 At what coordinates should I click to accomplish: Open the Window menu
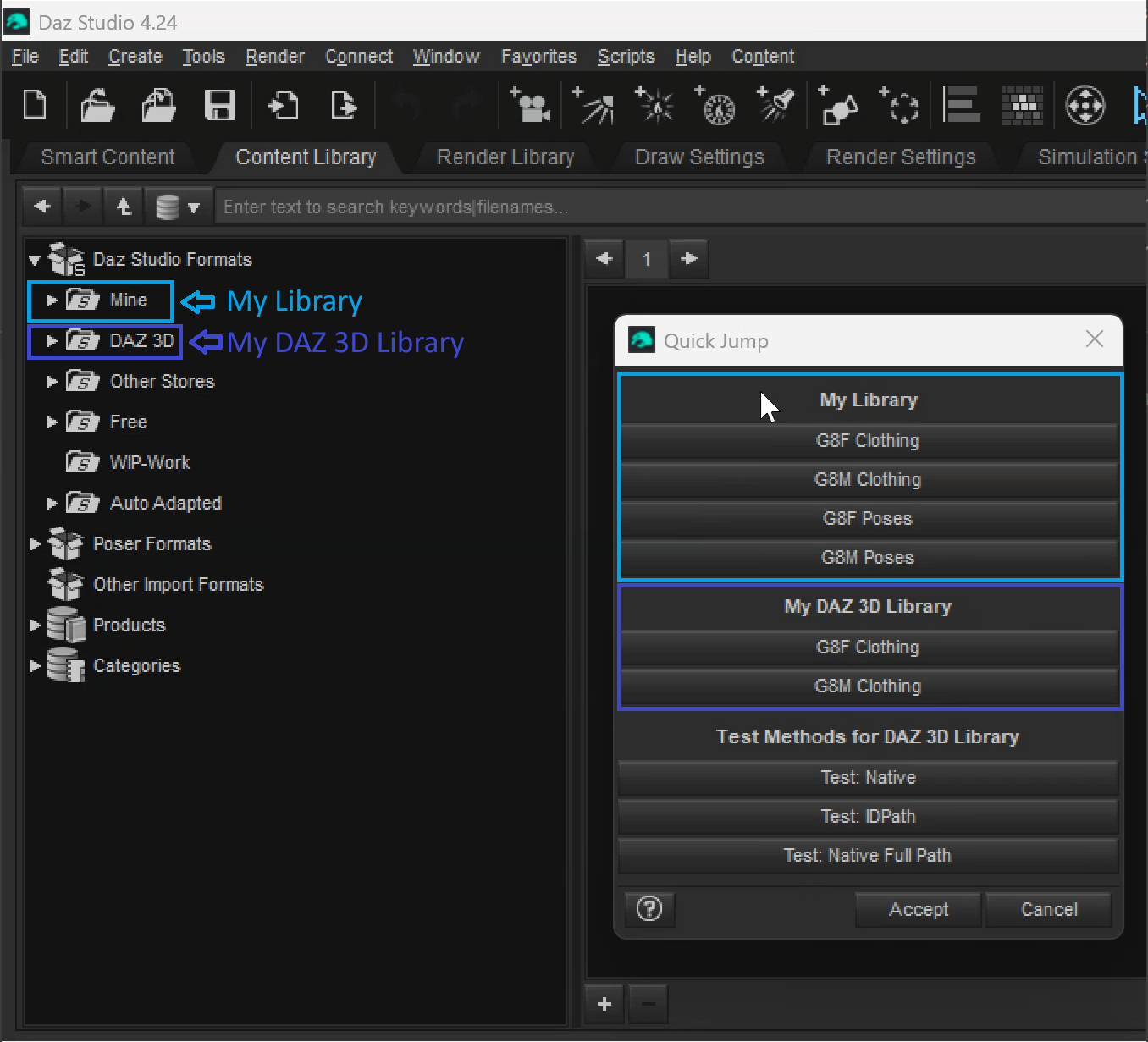(446, 57)
